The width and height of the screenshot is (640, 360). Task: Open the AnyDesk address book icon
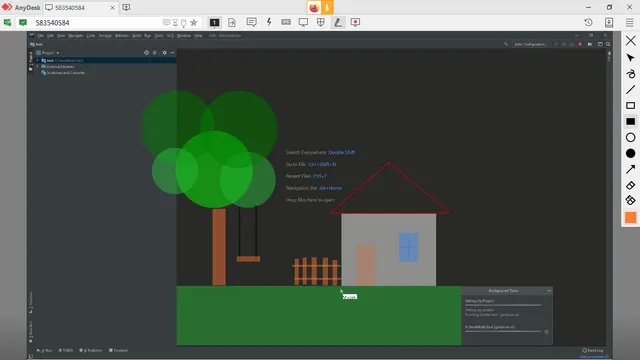pos(609,22)
